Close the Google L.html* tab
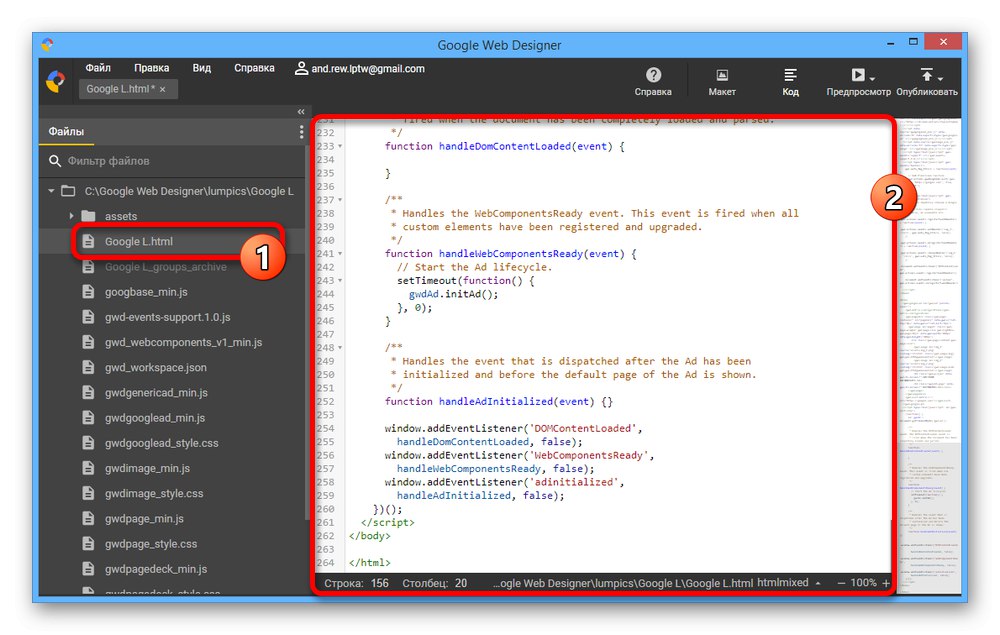 163,89
